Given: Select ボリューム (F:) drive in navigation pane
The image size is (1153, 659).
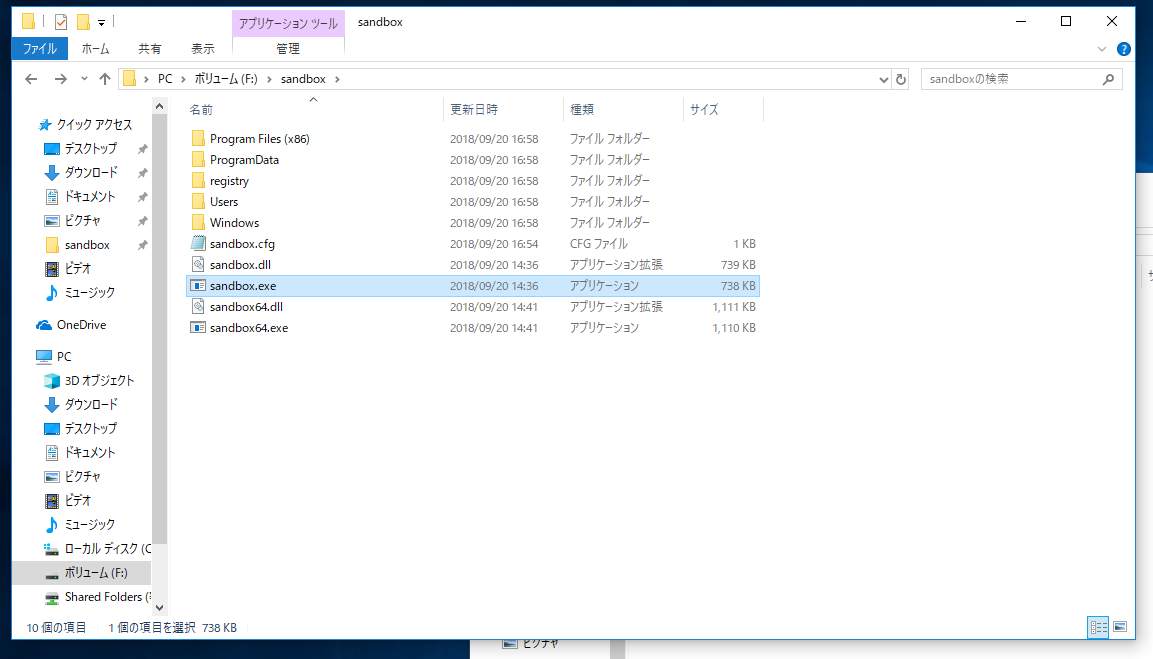Looking at the screenshot, I should tap(96, 573).
